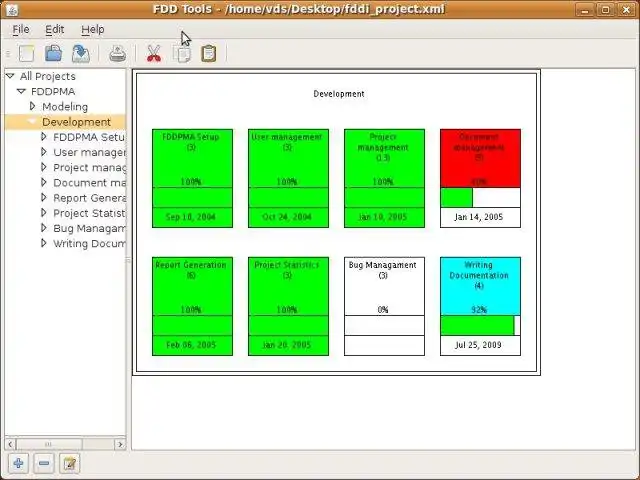
Task: Click the tree horizontal scrollbar thumb
Action: pyautogui.click(x=49, y=444)
